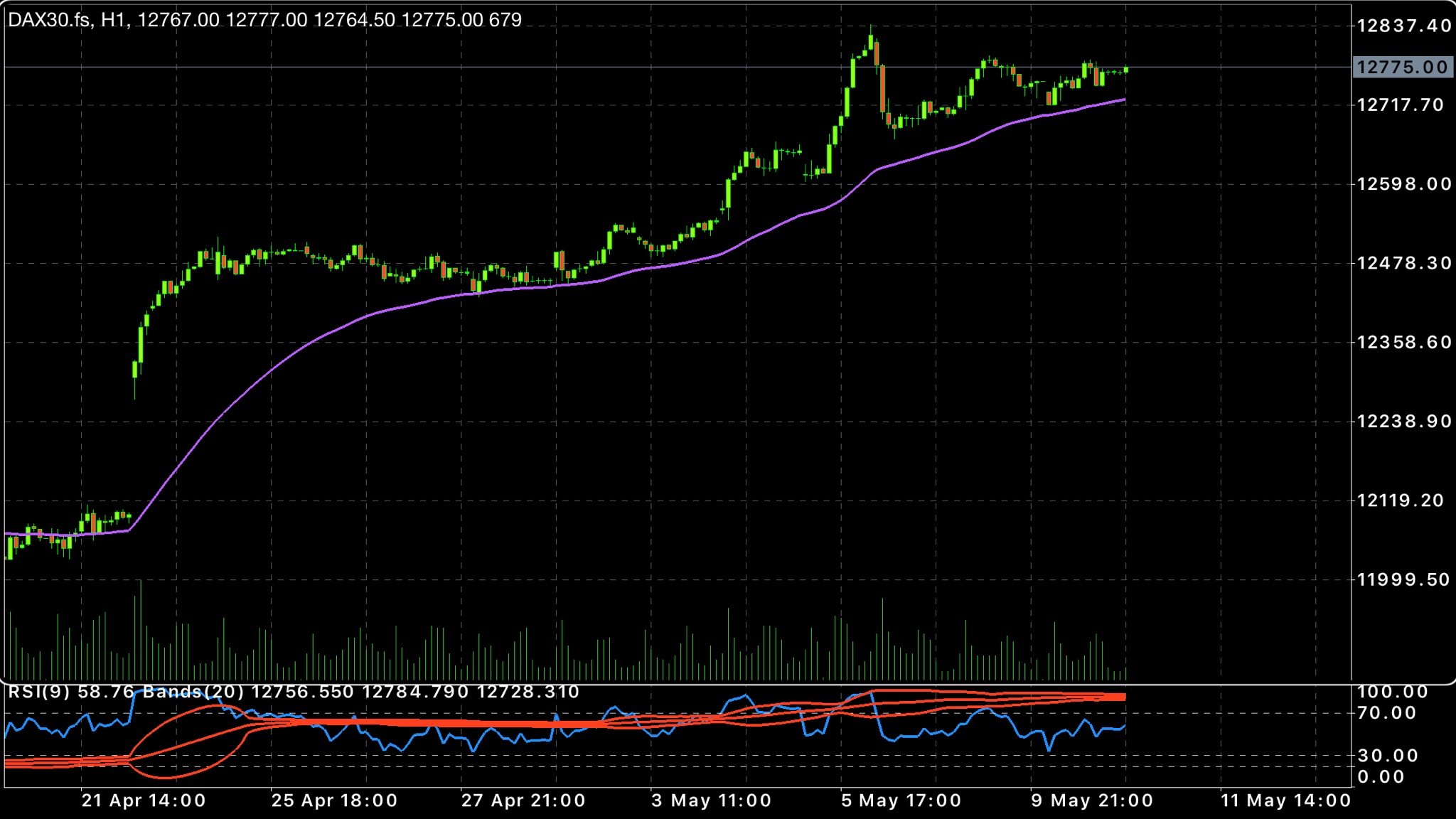Click the 5 May 17:00 time label
Viewport: 1456px width, 819px height.
[x=901, y=801]
